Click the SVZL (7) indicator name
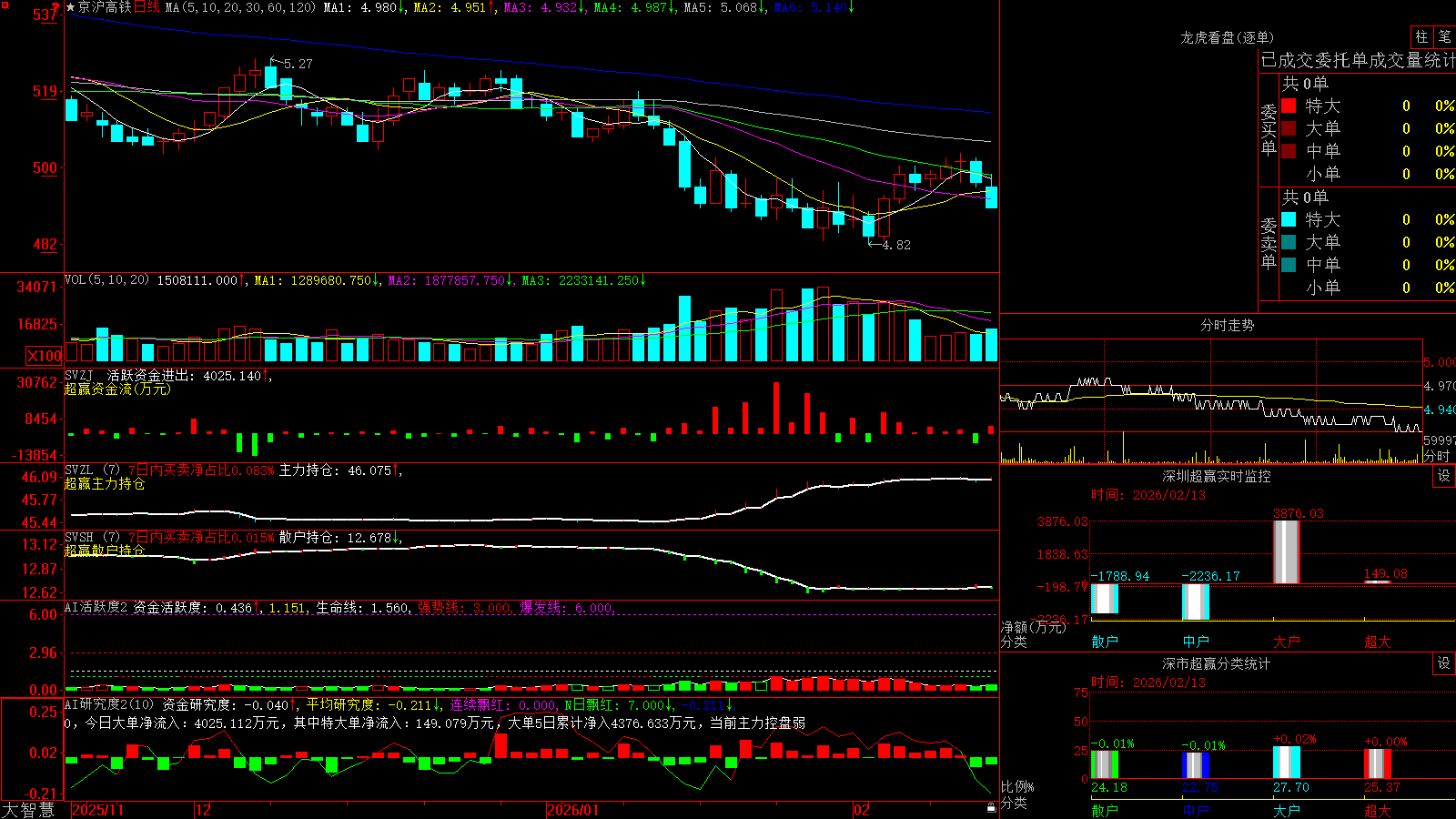Viewport: 1456px width, 819px height. [92, 470]
